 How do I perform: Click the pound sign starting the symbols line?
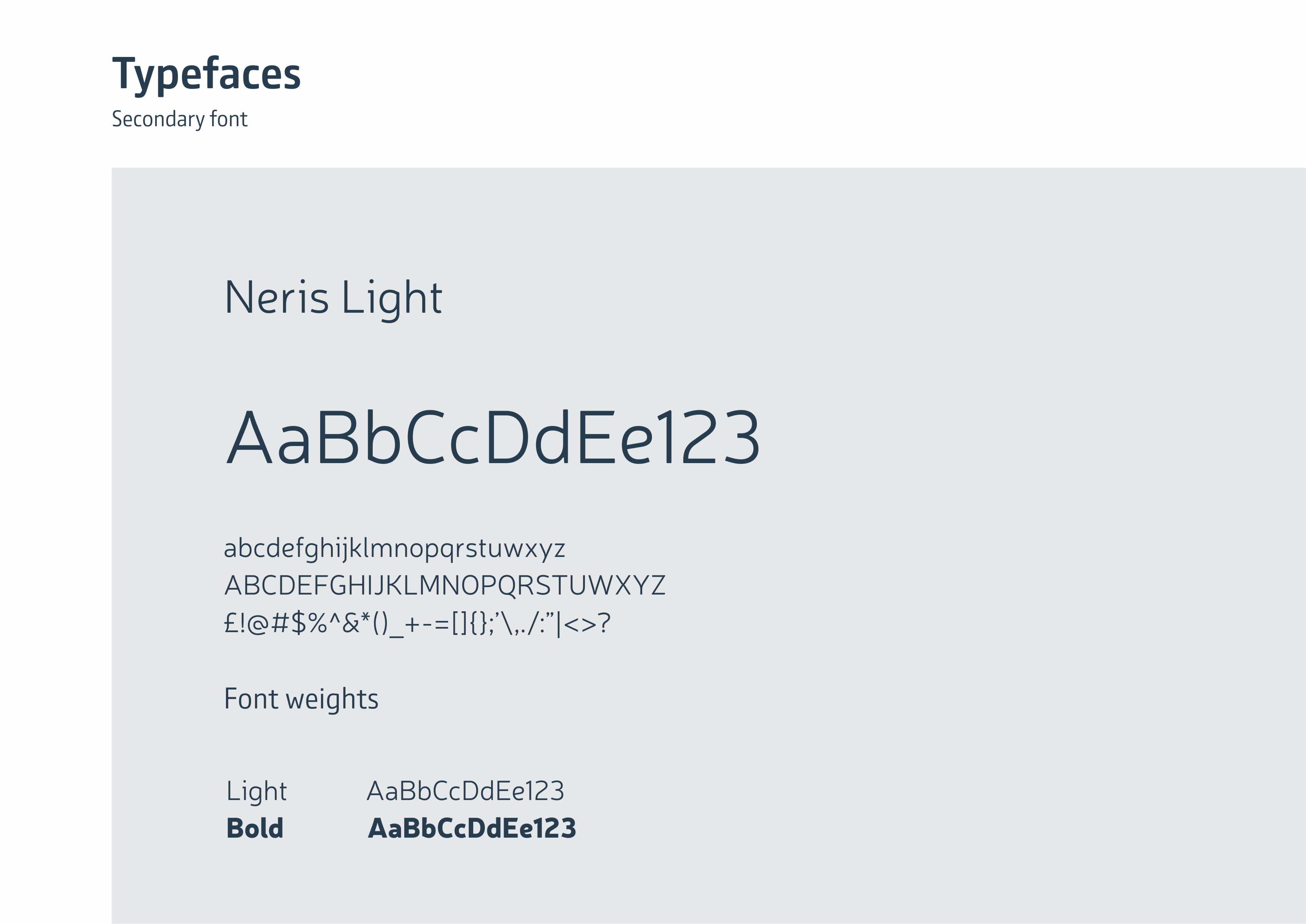232,623
